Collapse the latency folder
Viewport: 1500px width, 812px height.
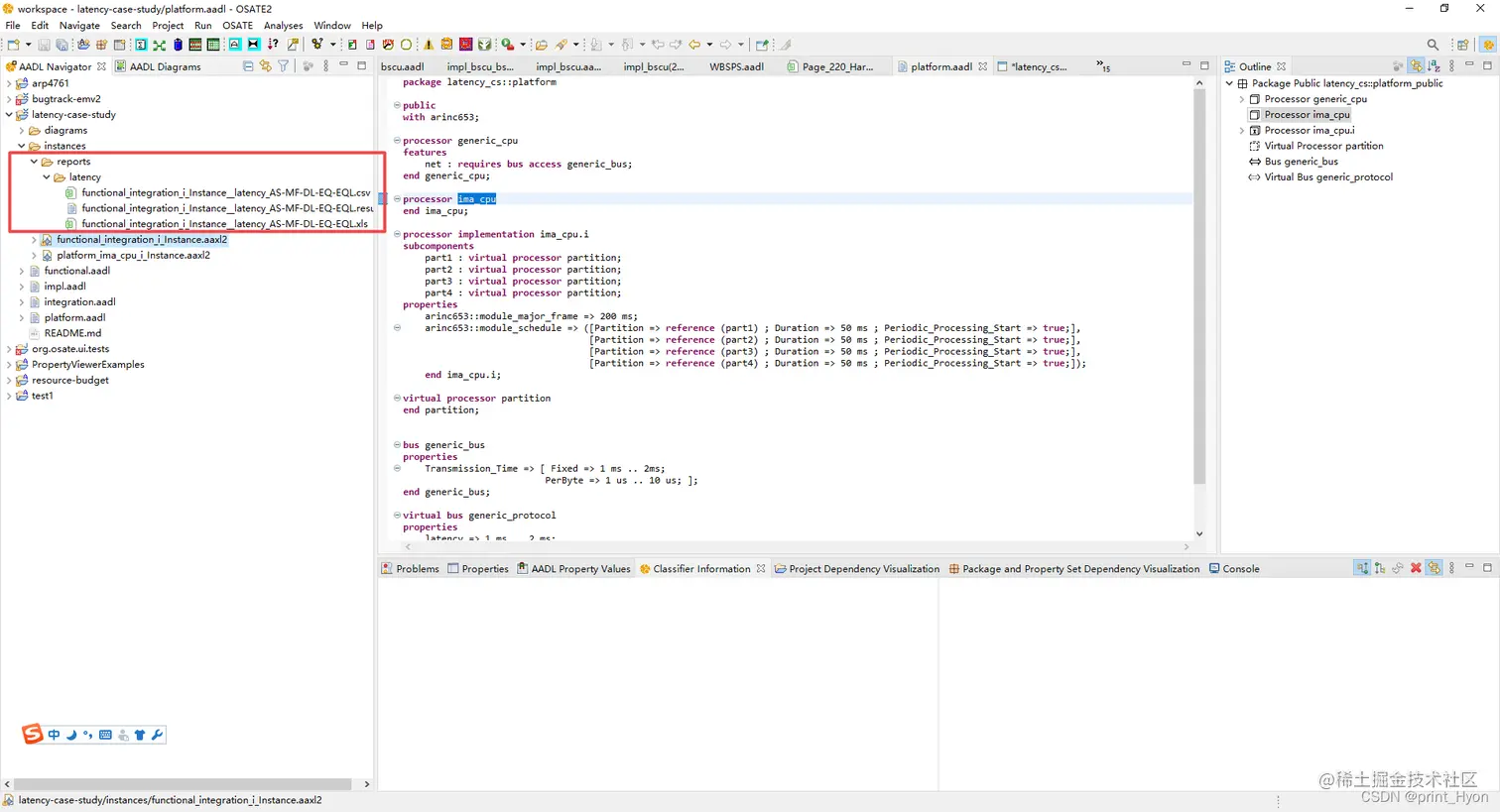click(47, 176)
